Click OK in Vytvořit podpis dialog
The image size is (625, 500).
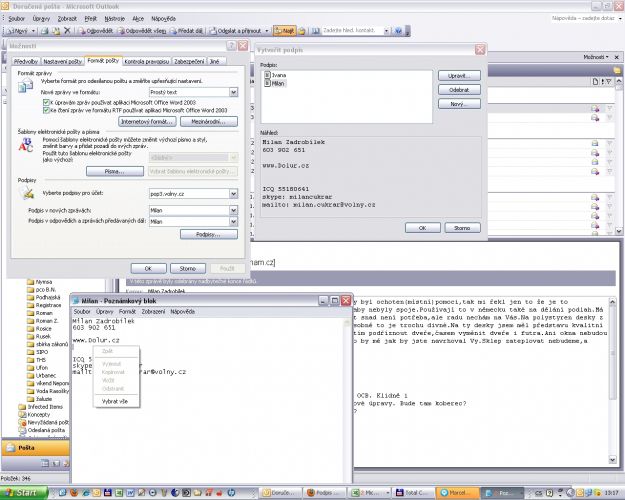(x=423, y=228)
